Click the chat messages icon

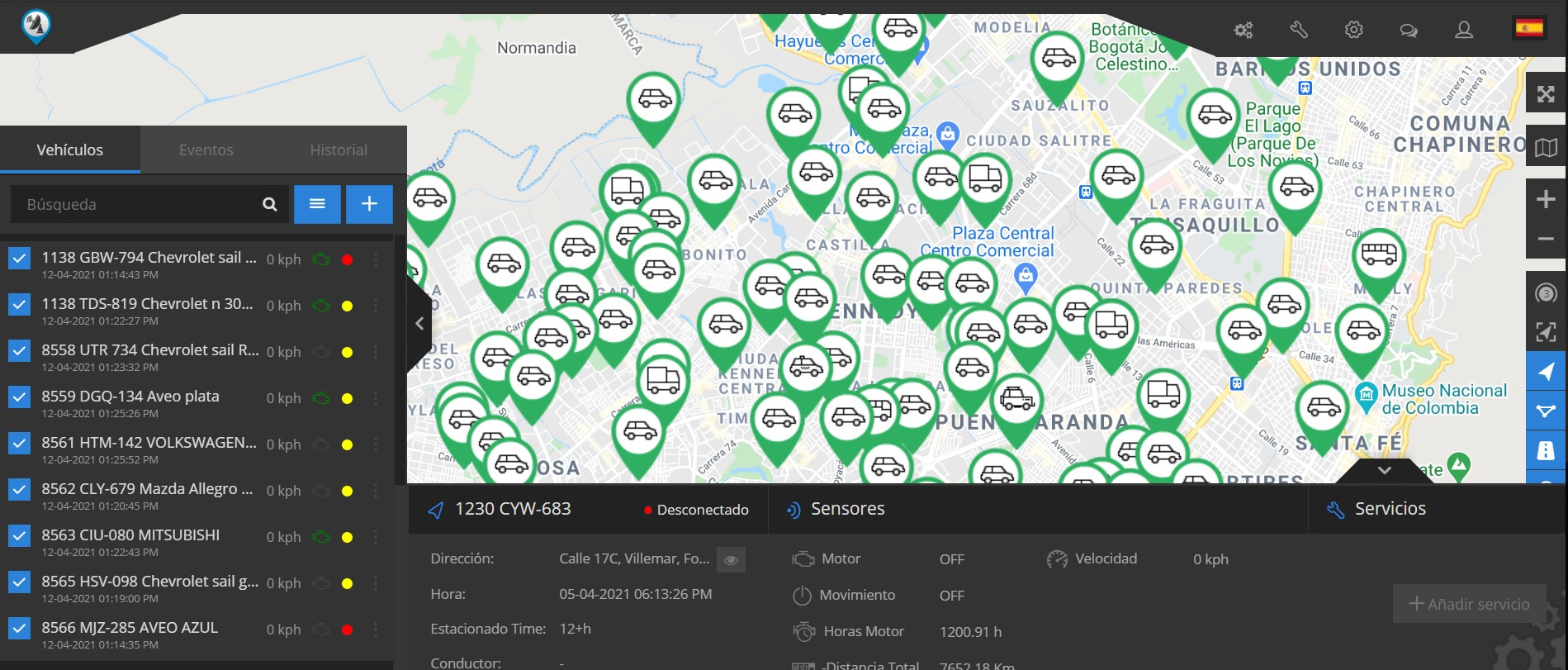point(1408,31)
